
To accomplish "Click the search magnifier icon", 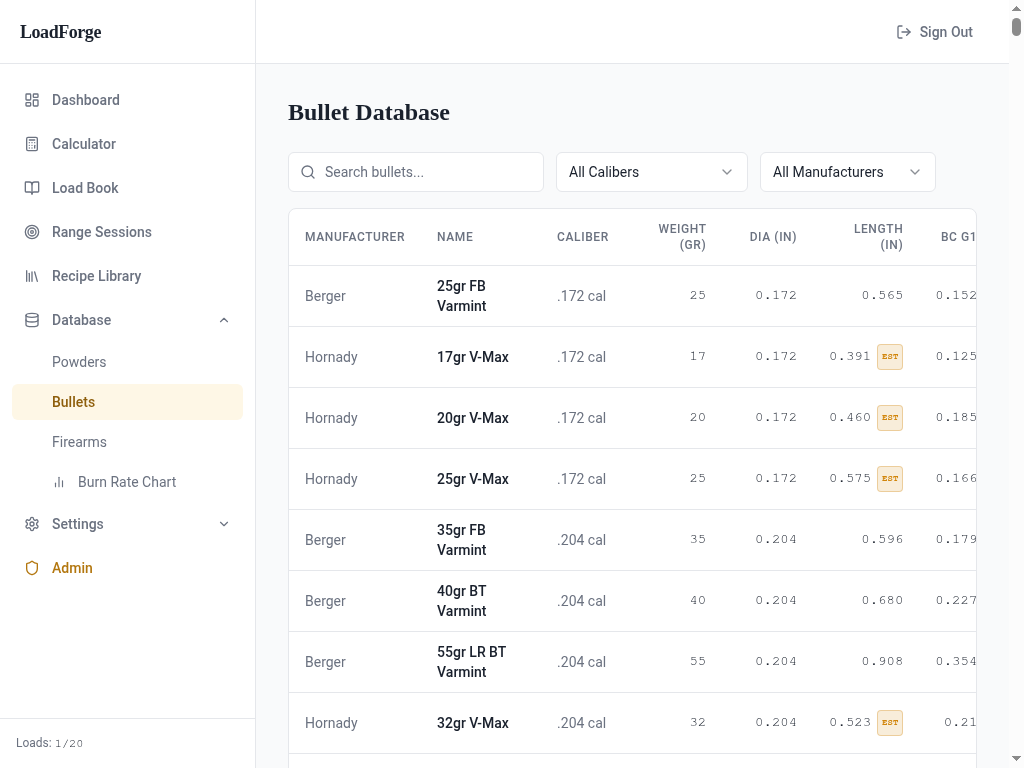I will tap(308, 172).
